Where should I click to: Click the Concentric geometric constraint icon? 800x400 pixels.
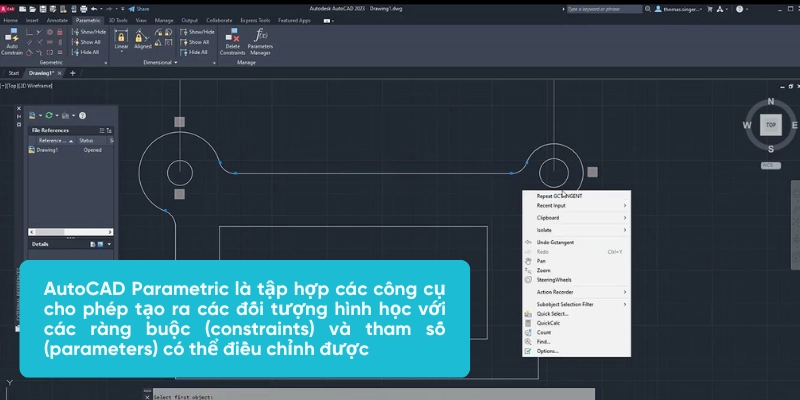pyautogui.click(x=49, y=32)
